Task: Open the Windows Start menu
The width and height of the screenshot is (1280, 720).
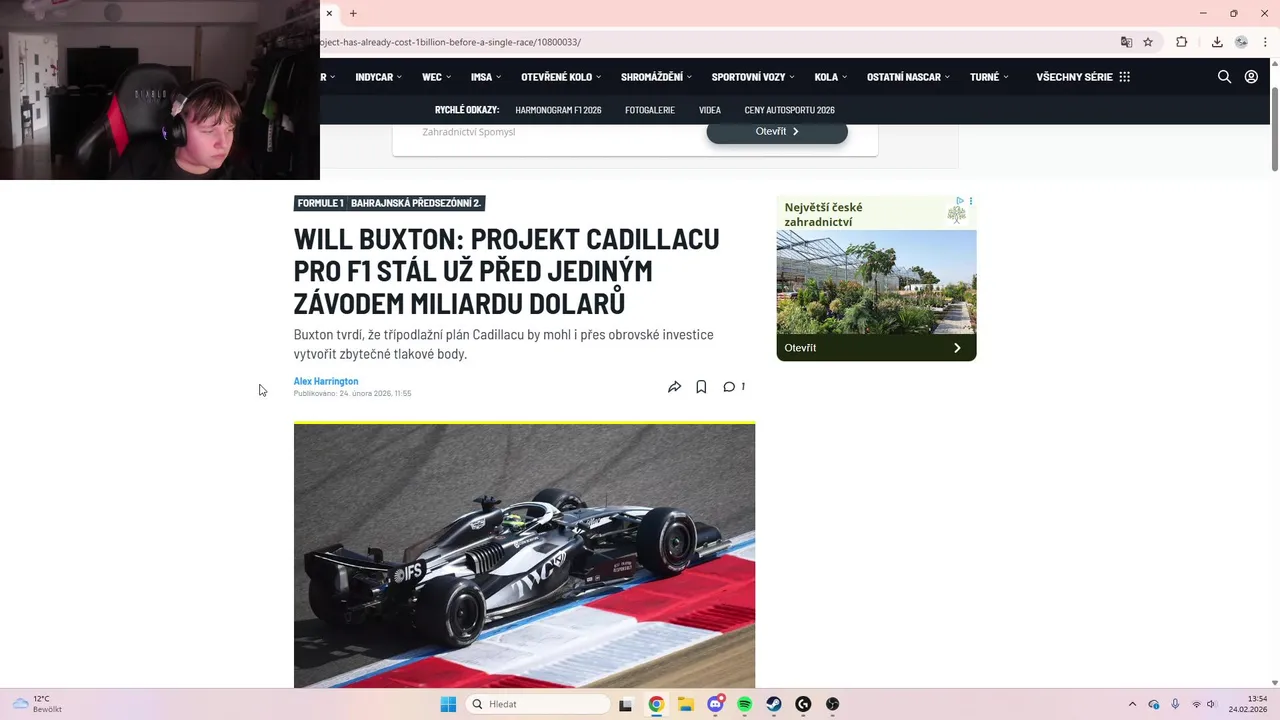Action: click(448, 704)
